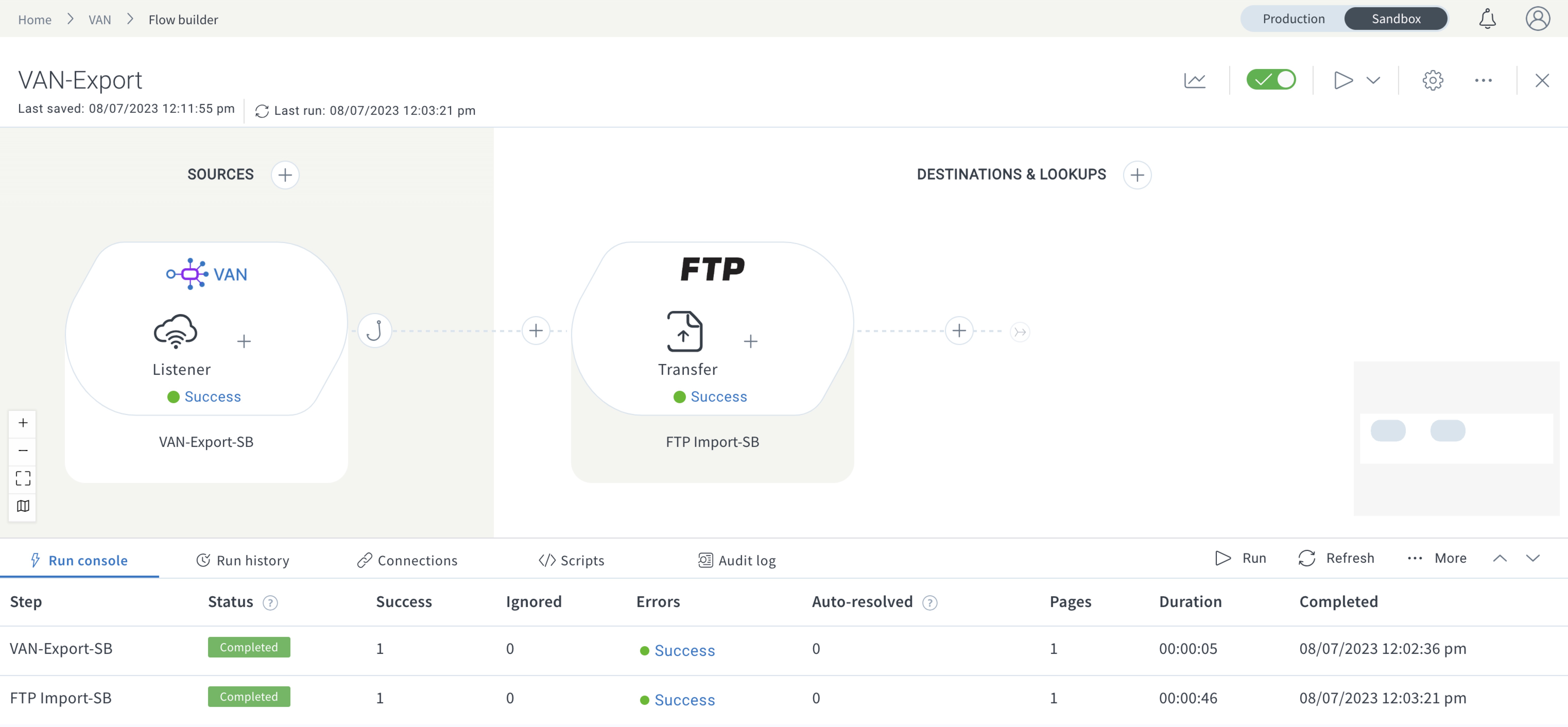1568x727 pixels.
Task: Open the flow analytics chart icon
Action: point(1195,80)
